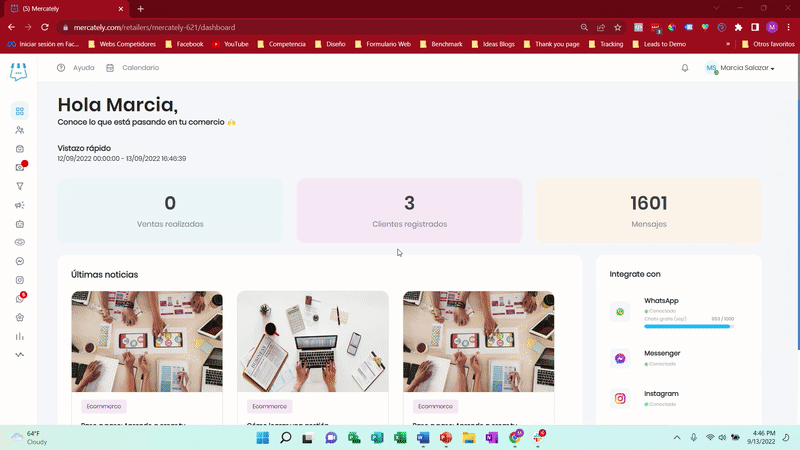The width and height of the screenshot is (800, 450).
Task: Open the dashboard grid icon in sidebar
Action: [19, 111]
